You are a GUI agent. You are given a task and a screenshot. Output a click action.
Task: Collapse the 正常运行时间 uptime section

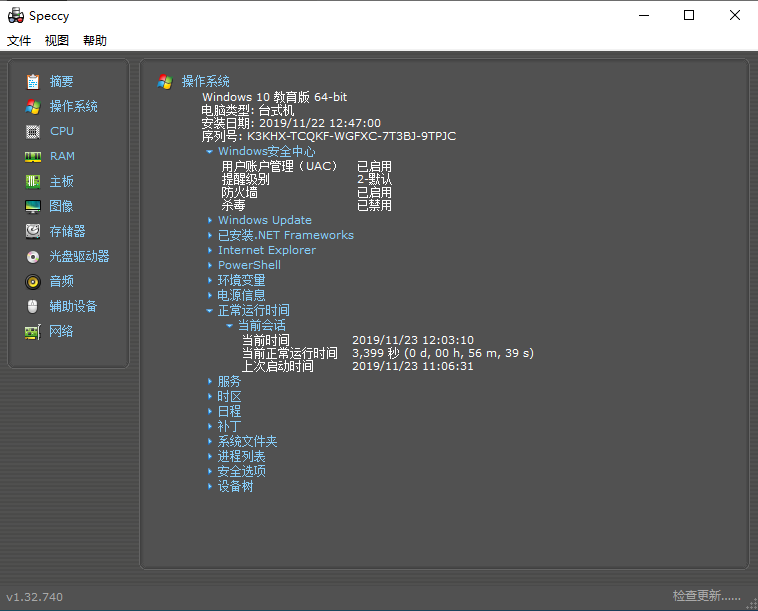coord(210,311)
